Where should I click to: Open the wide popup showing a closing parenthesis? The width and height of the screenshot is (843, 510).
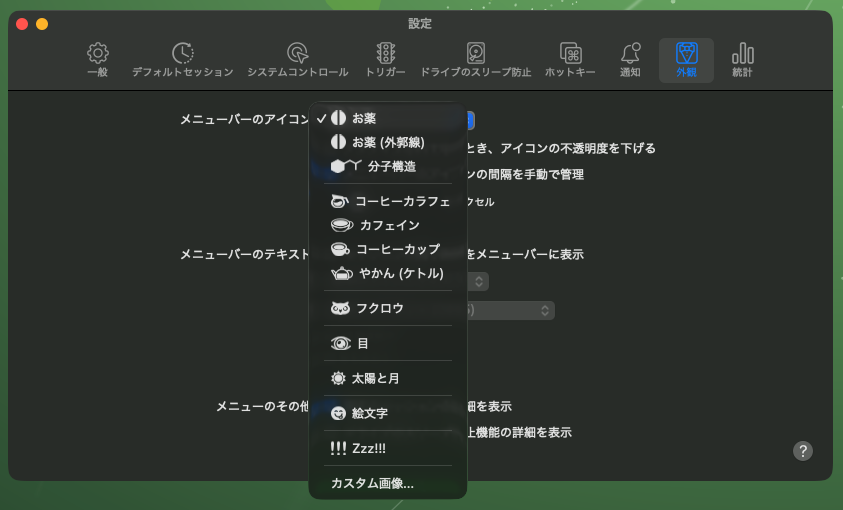510,311
